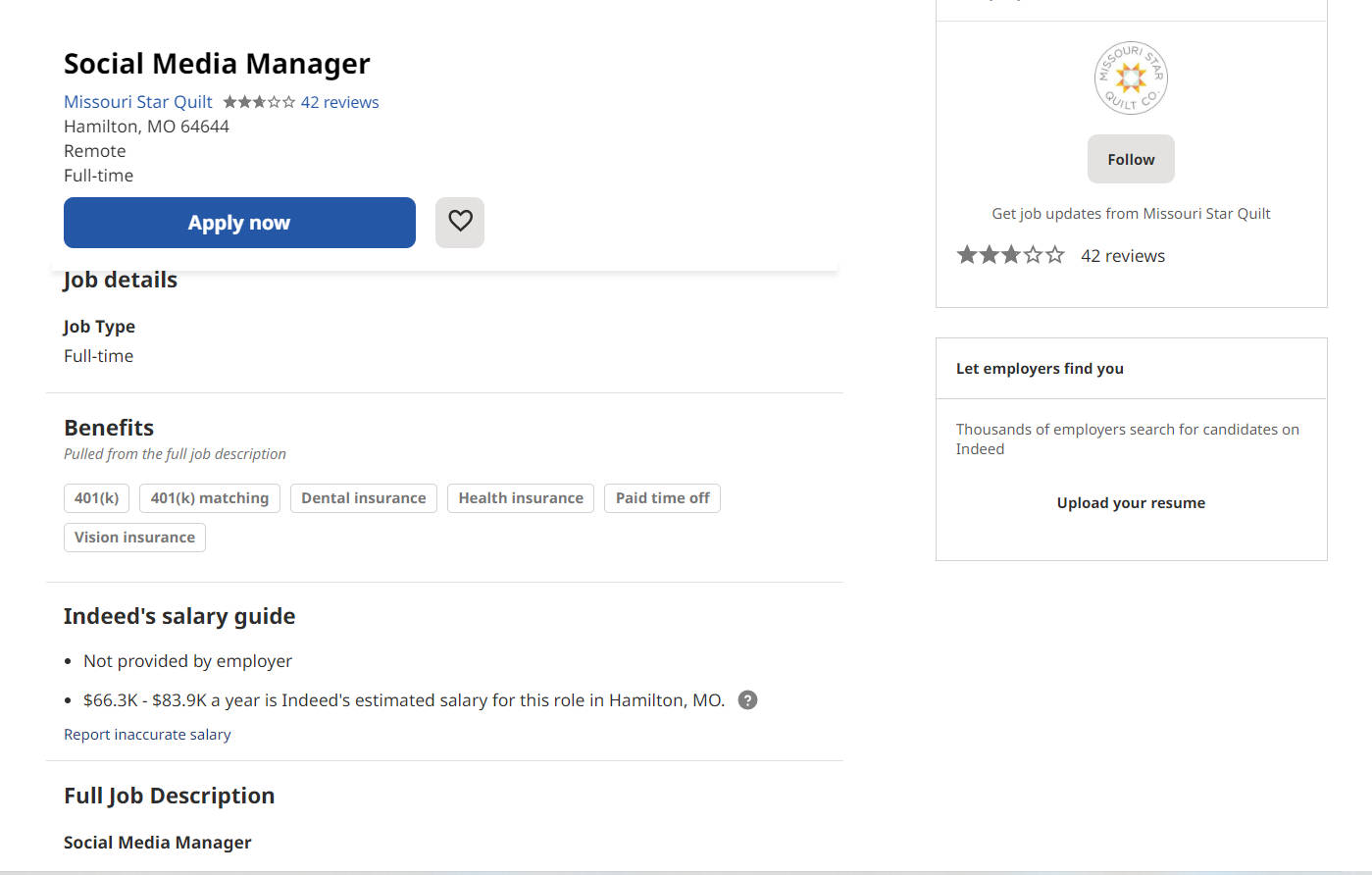Click the Missouri Star Quilt Co logo

(1131, 78)
